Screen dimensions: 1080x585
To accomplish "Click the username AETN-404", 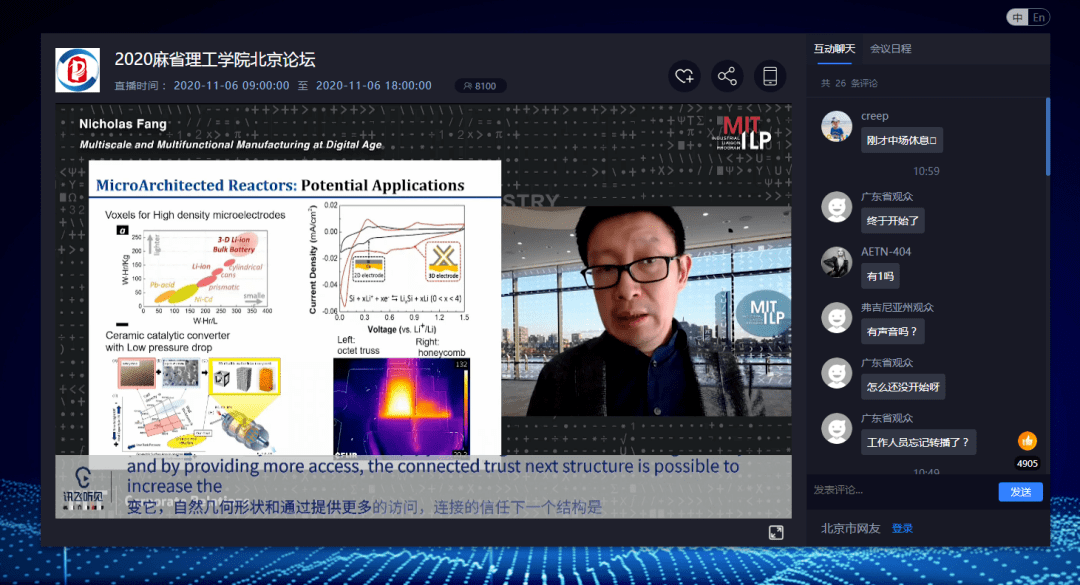I will (886, 252).
